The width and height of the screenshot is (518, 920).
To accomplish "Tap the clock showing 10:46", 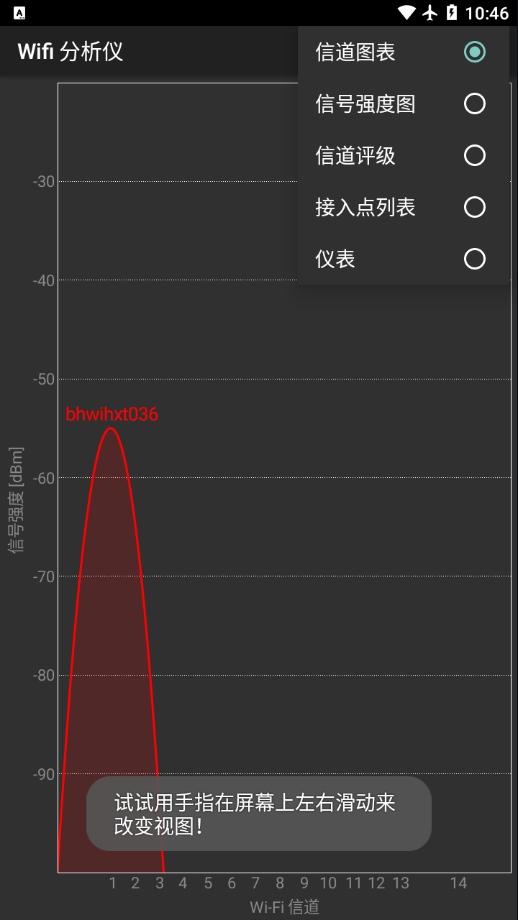I will (486, 13).
